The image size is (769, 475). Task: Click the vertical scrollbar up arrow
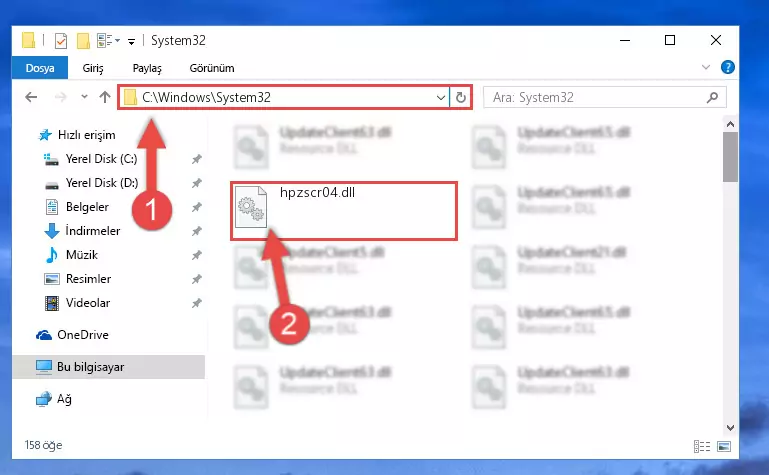click(x=730, y=124)
